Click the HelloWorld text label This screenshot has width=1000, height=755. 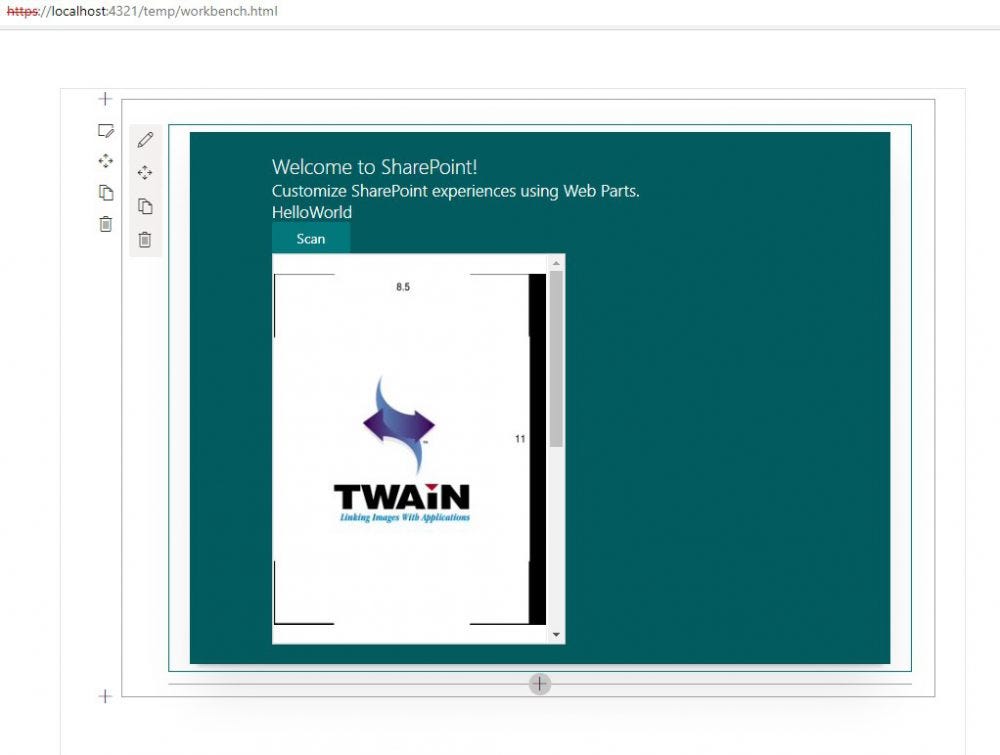[311, 212]
